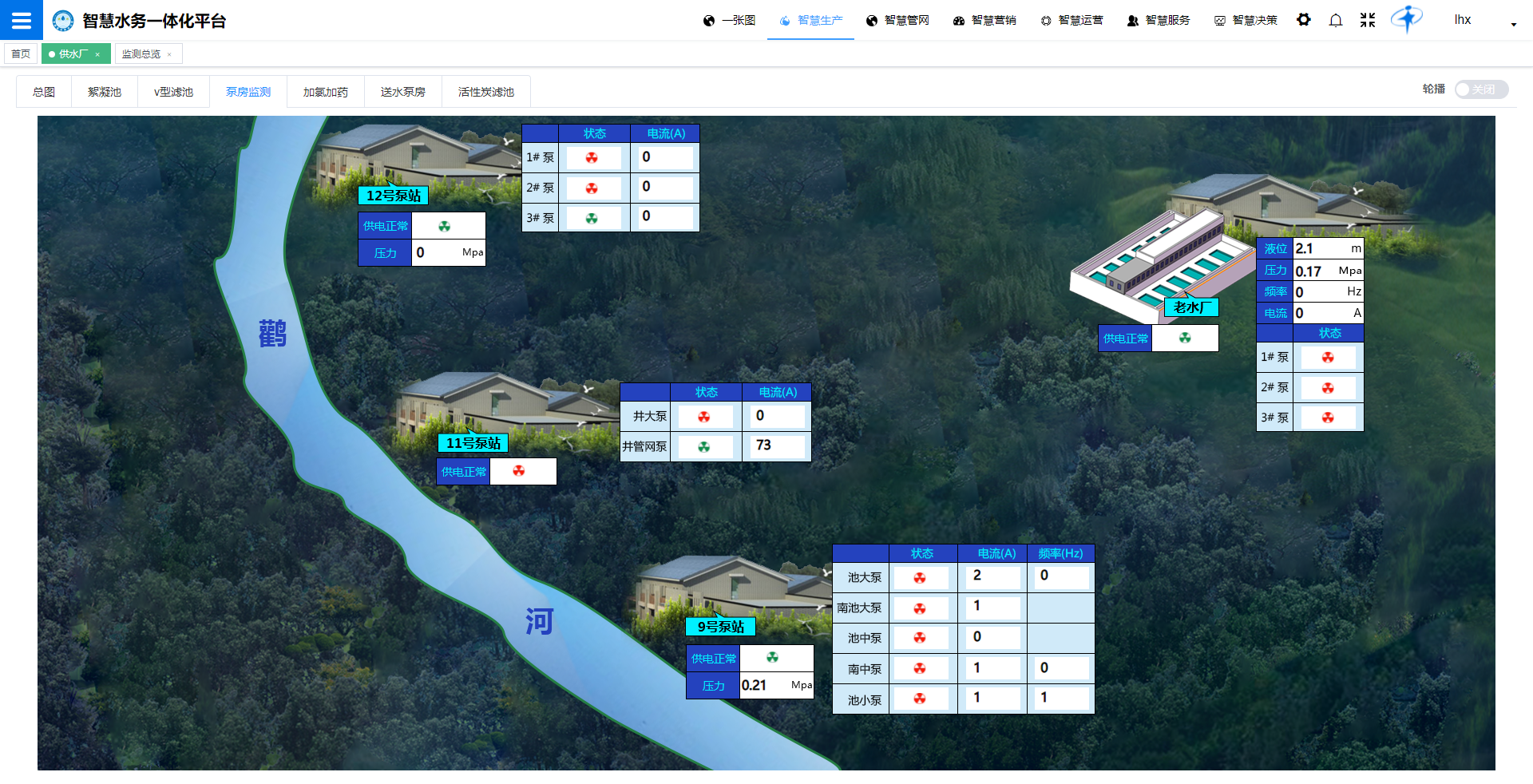Open the 智慧决策 menu
This screenshot has width=1533, height=784.
coord(1246,20)
